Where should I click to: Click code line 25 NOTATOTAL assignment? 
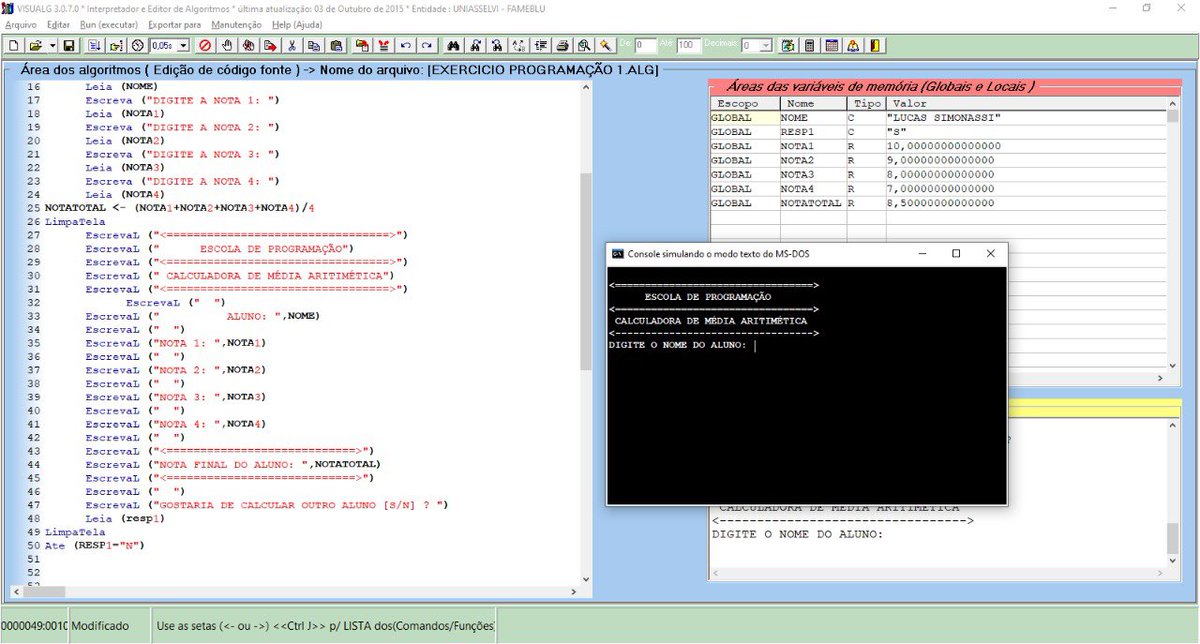click(x=180, y=208)
